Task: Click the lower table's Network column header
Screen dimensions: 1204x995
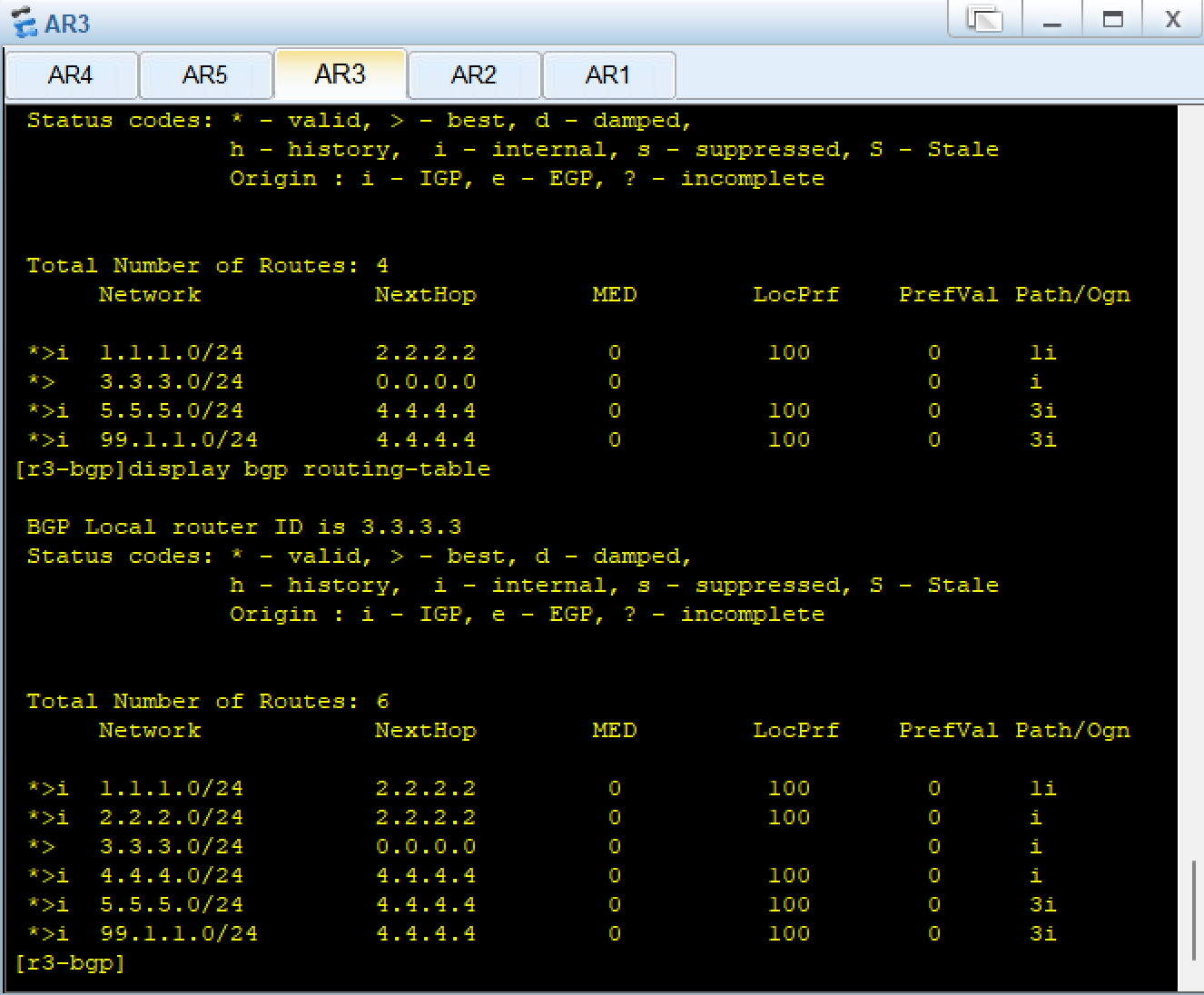Action: coord(150,731)
